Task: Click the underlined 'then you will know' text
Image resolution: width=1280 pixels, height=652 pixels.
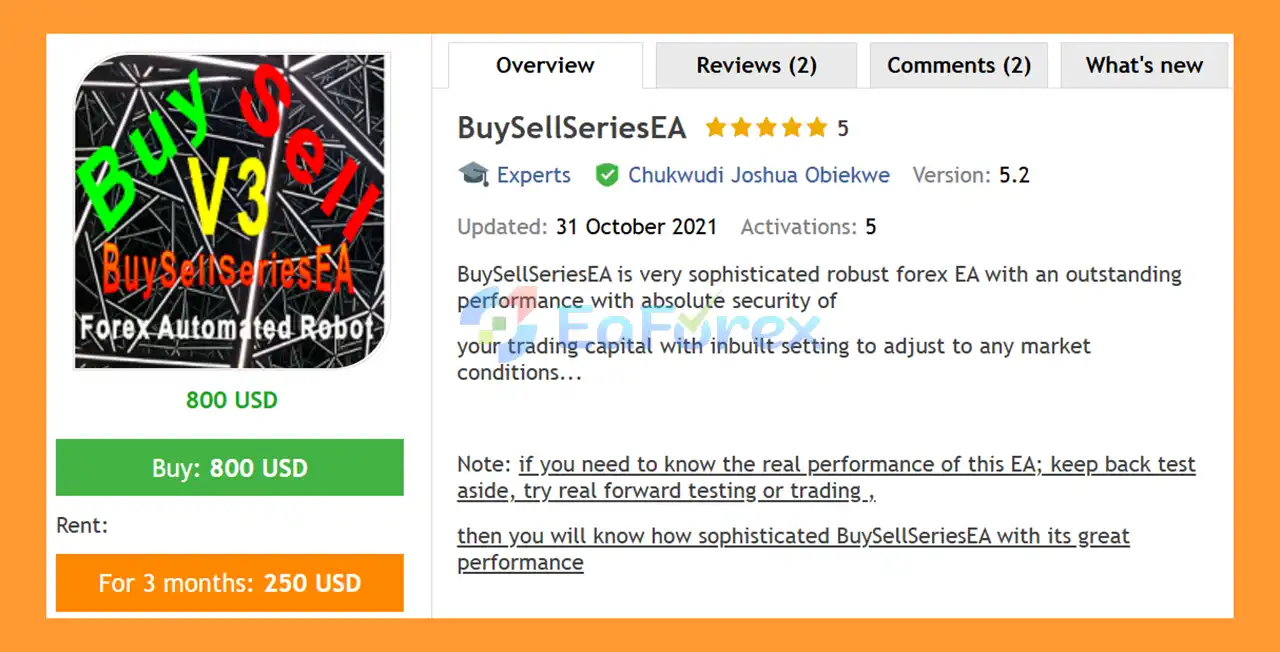Action: click(793, 548)
